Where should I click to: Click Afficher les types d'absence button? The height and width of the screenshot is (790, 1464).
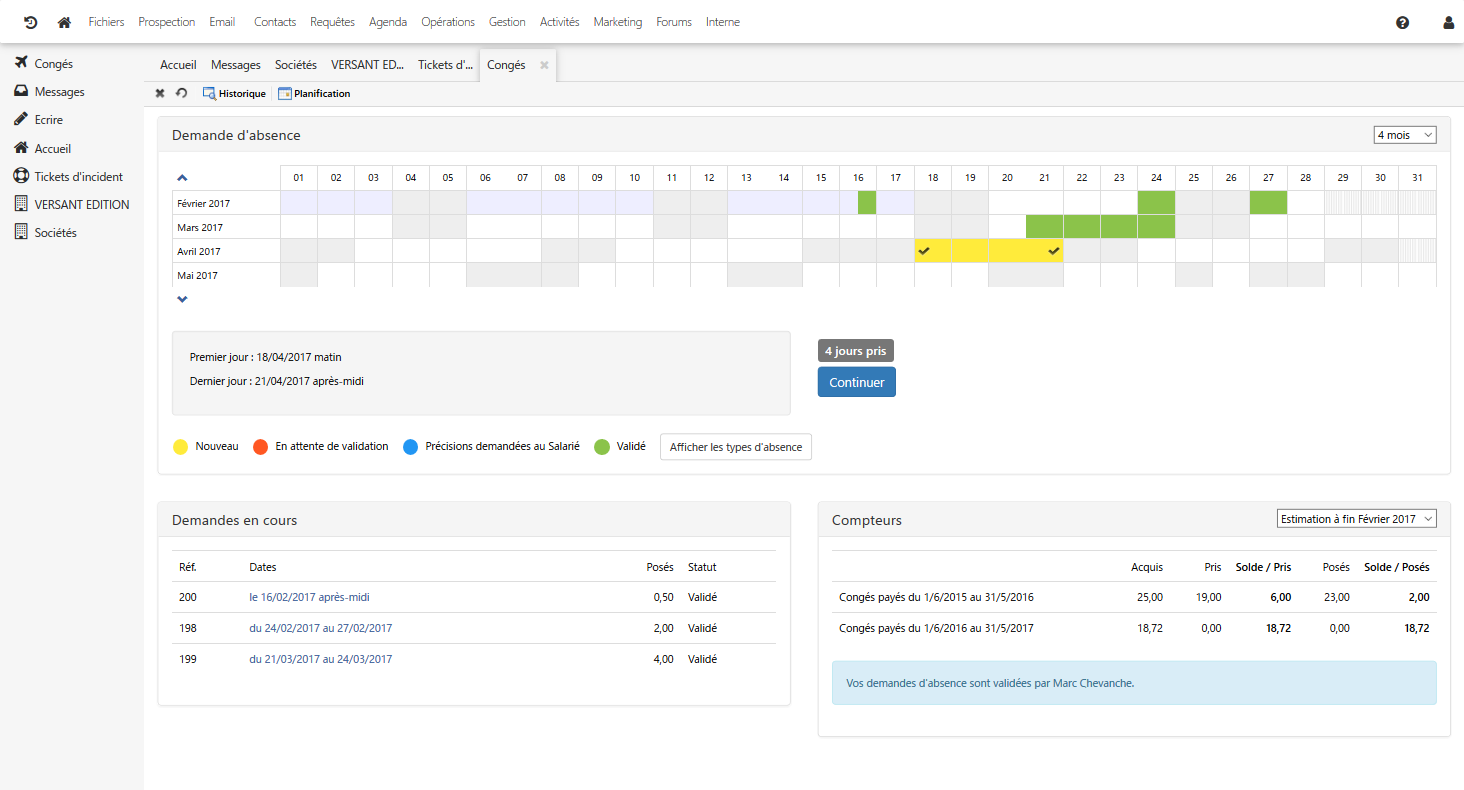[x=736, y=447]
